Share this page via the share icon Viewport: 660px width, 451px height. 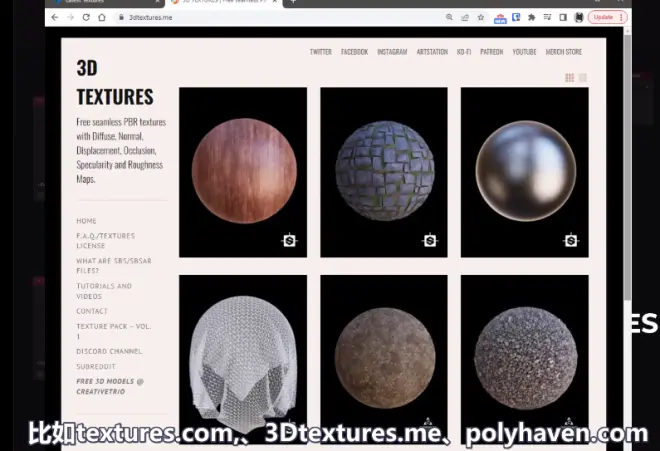pyautogui.click(x=465, y=17)
